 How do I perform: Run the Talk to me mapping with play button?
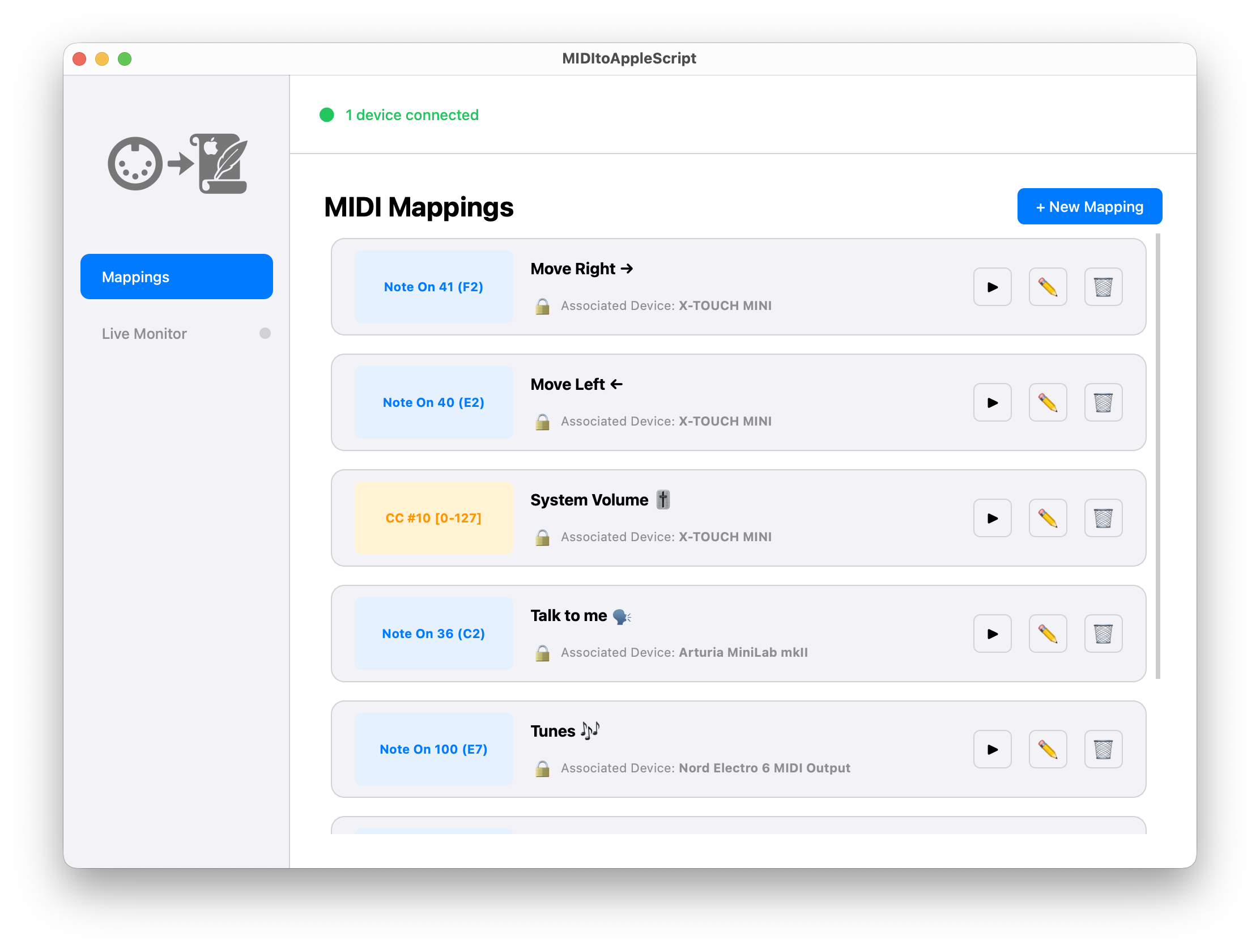pos(992,634)
